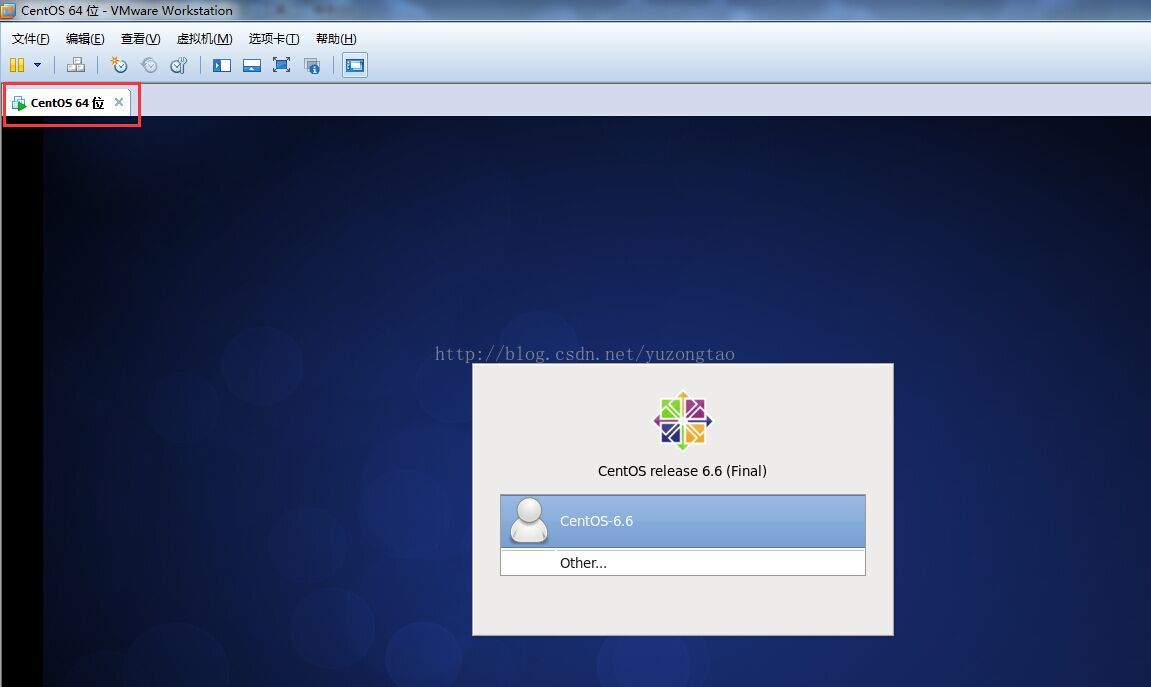
Task: Open the snapshot manager
Action: pyautogui.click(x=179, y=65)
